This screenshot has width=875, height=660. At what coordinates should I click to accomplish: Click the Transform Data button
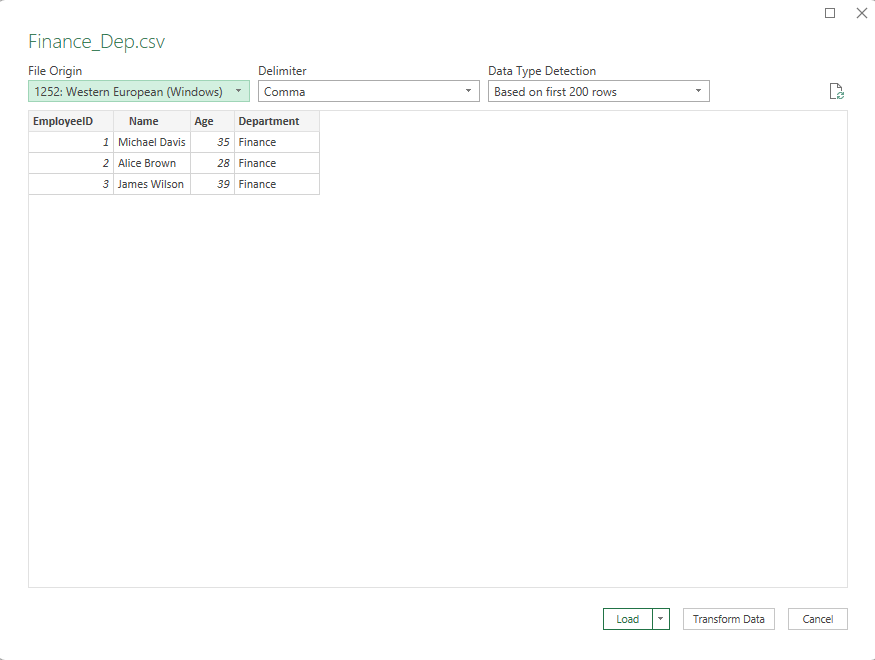[x=728, y=619]
